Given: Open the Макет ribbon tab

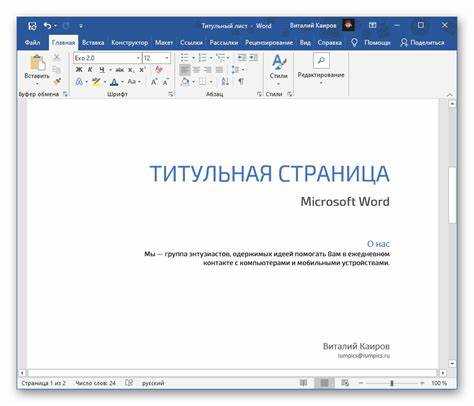Looking at the screenshot, I should 164,43.
